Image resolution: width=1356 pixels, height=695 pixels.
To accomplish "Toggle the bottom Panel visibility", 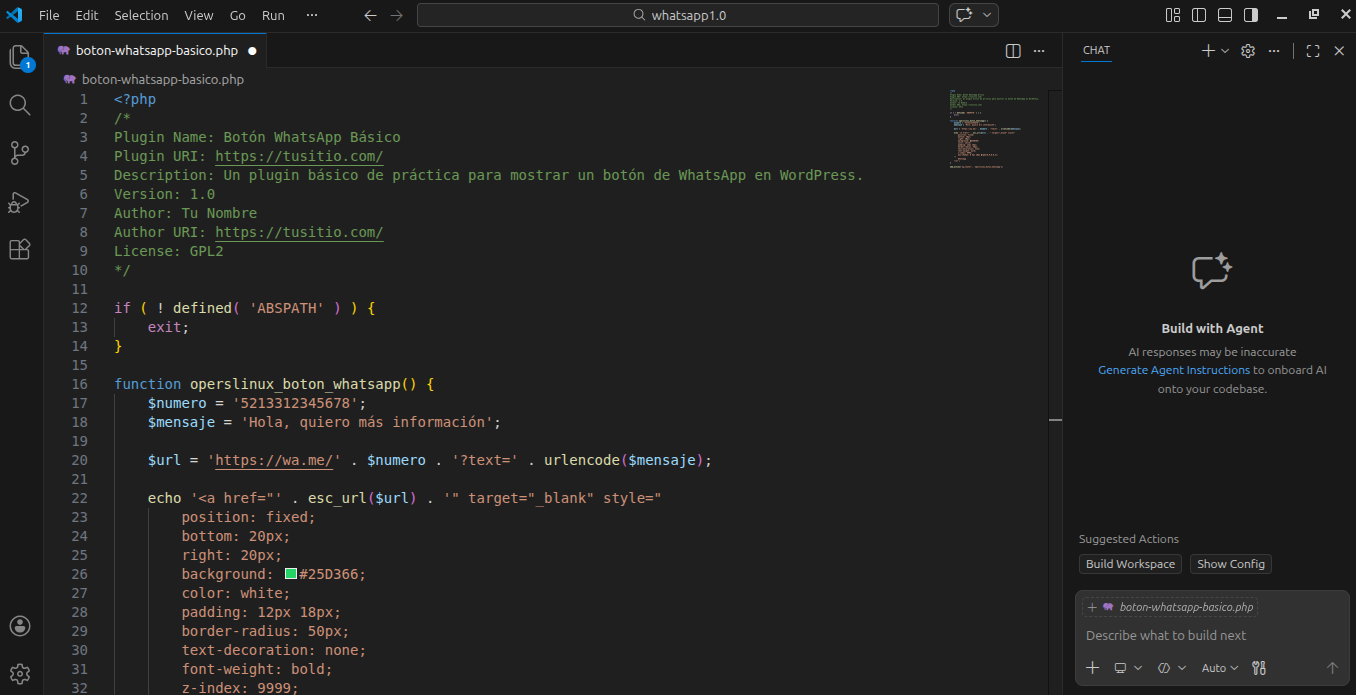I will pyautogui.click(x=1225, y=15).
